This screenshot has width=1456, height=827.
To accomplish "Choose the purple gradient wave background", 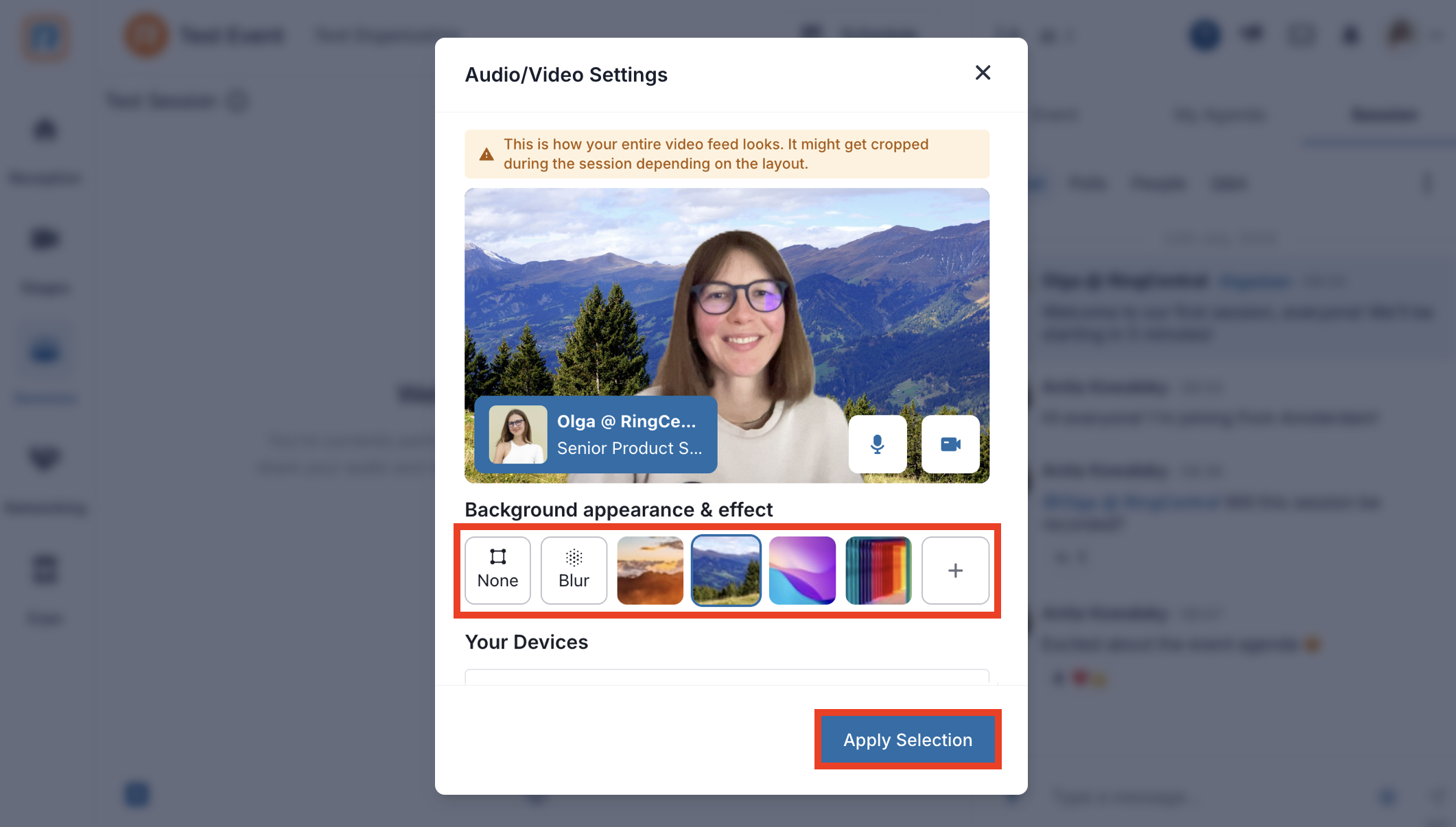I will point(802,571).
